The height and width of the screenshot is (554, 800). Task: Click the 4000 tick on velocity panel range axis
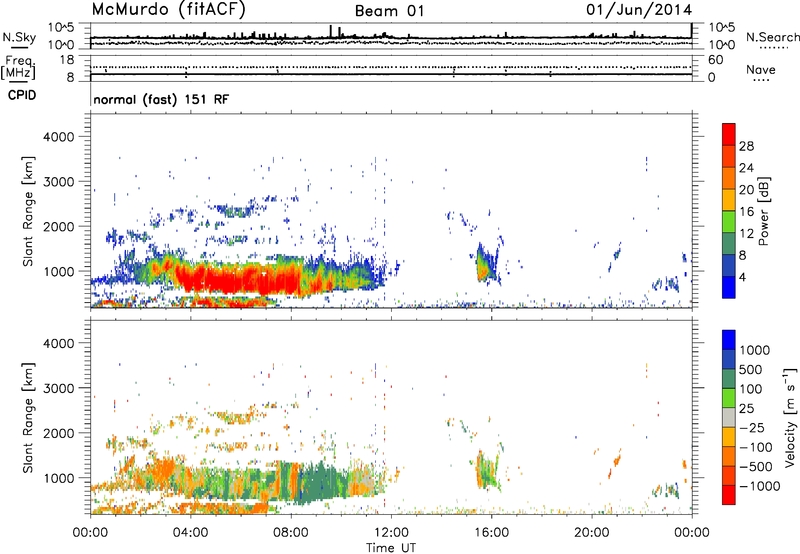58,343
